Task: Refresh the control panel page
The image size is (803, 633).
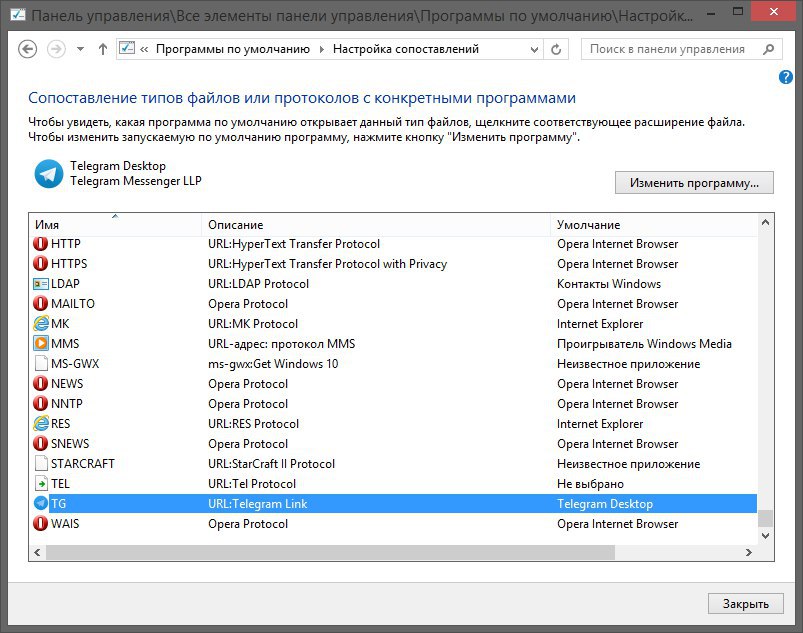Action: tap(556, 49)
